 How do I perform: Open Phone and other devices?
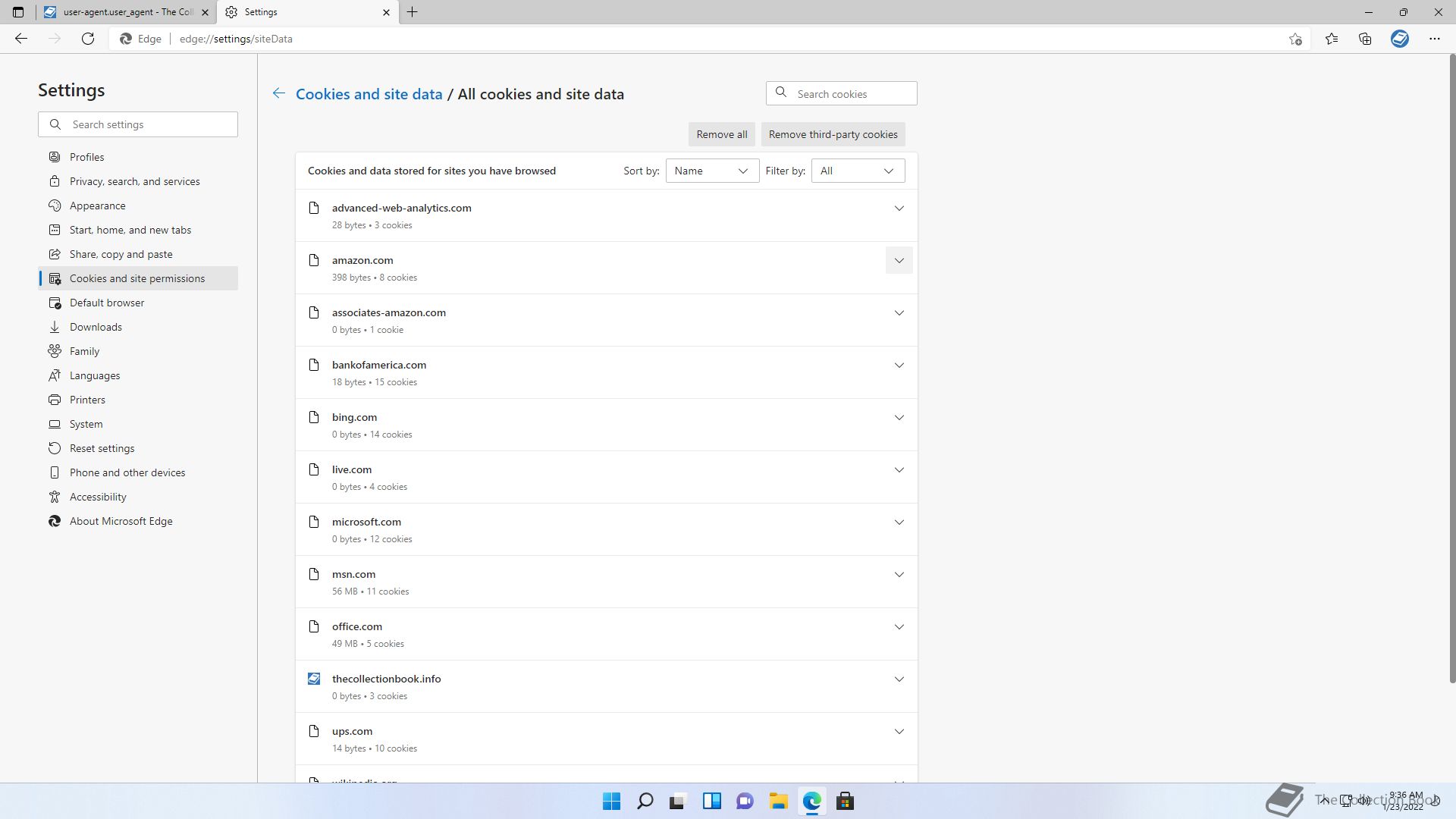click(x=138, y=472)
